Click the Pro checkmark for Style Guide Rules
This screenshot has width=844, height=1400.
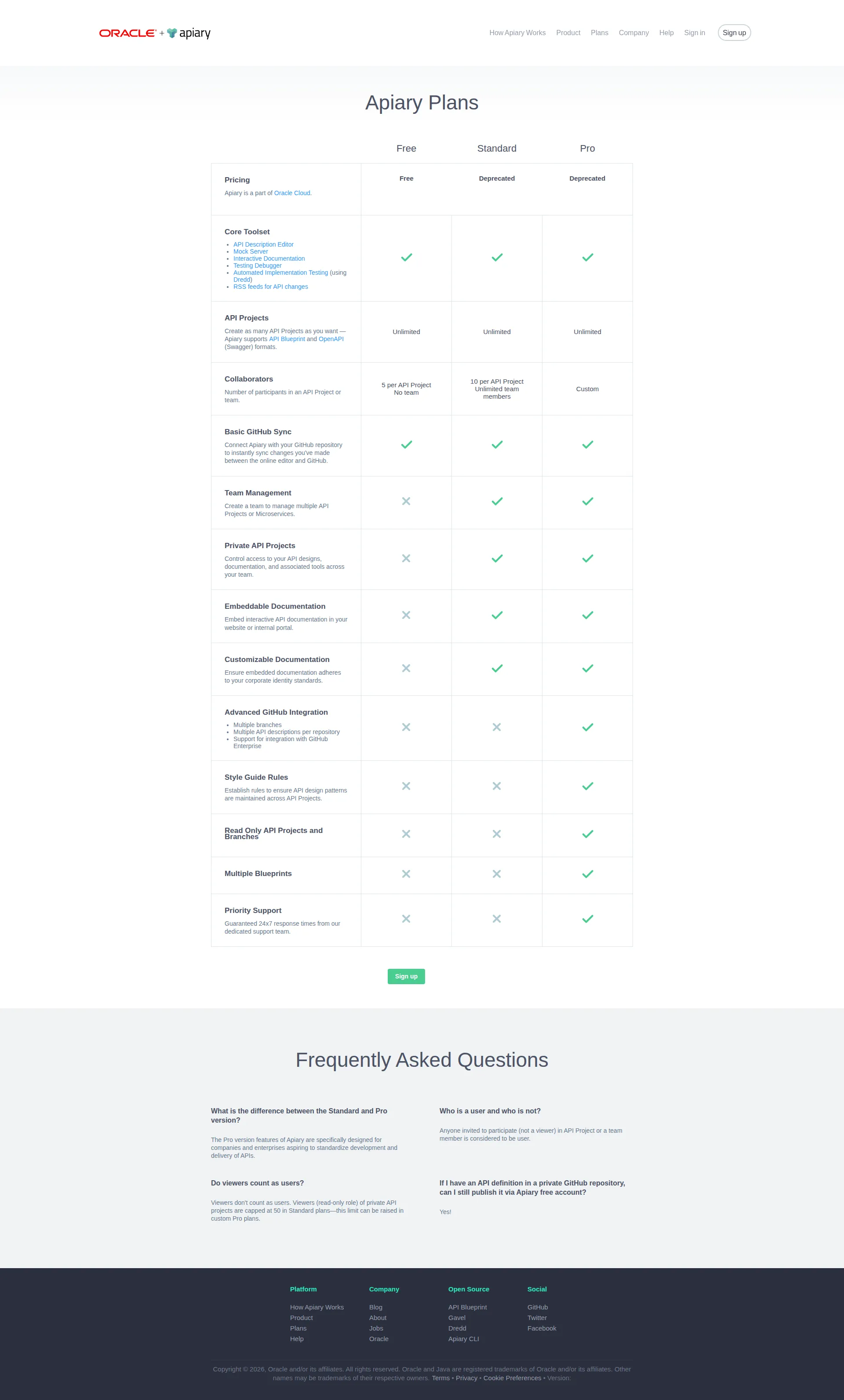(x=587, y=786)
